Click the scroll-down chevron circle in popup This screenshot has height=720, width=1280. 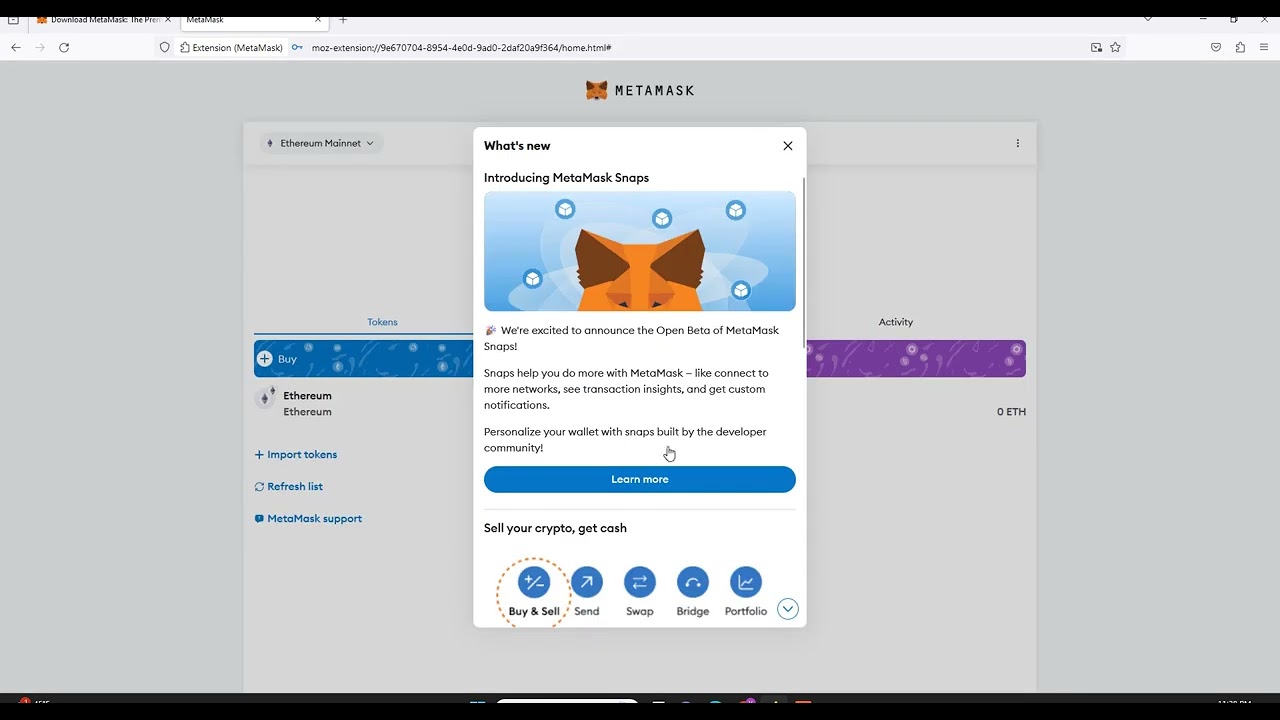pyautogui.click(x=788, y=609)
